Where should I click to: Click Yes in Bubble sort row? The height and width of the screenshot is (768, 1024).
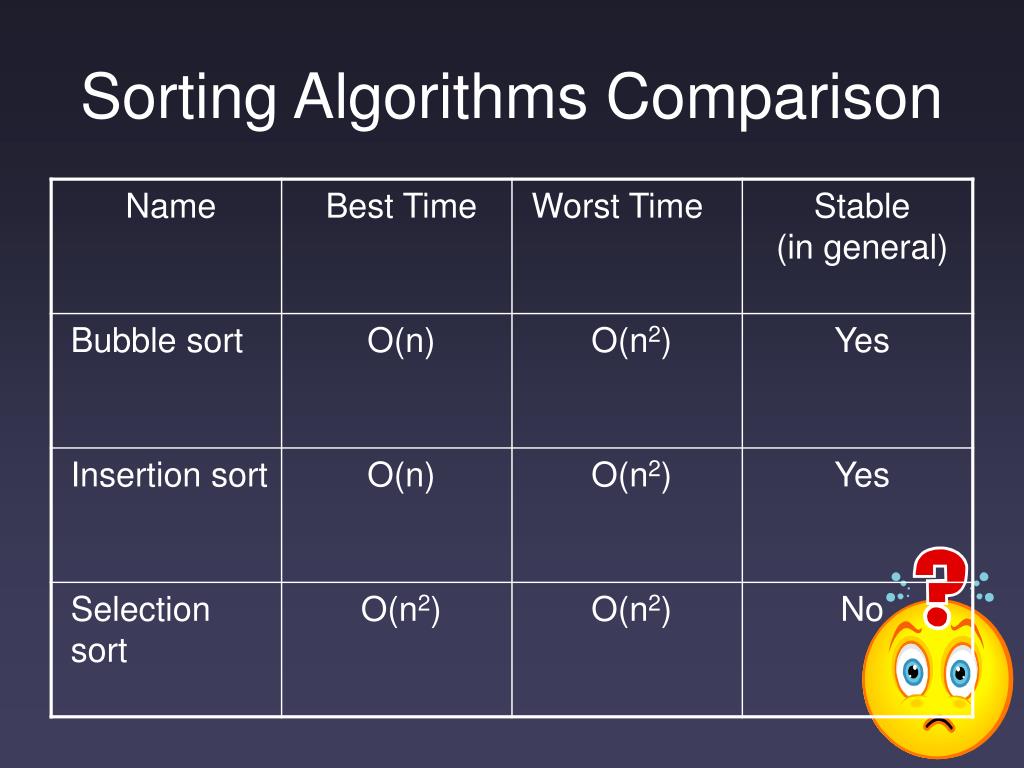[862, 341]
